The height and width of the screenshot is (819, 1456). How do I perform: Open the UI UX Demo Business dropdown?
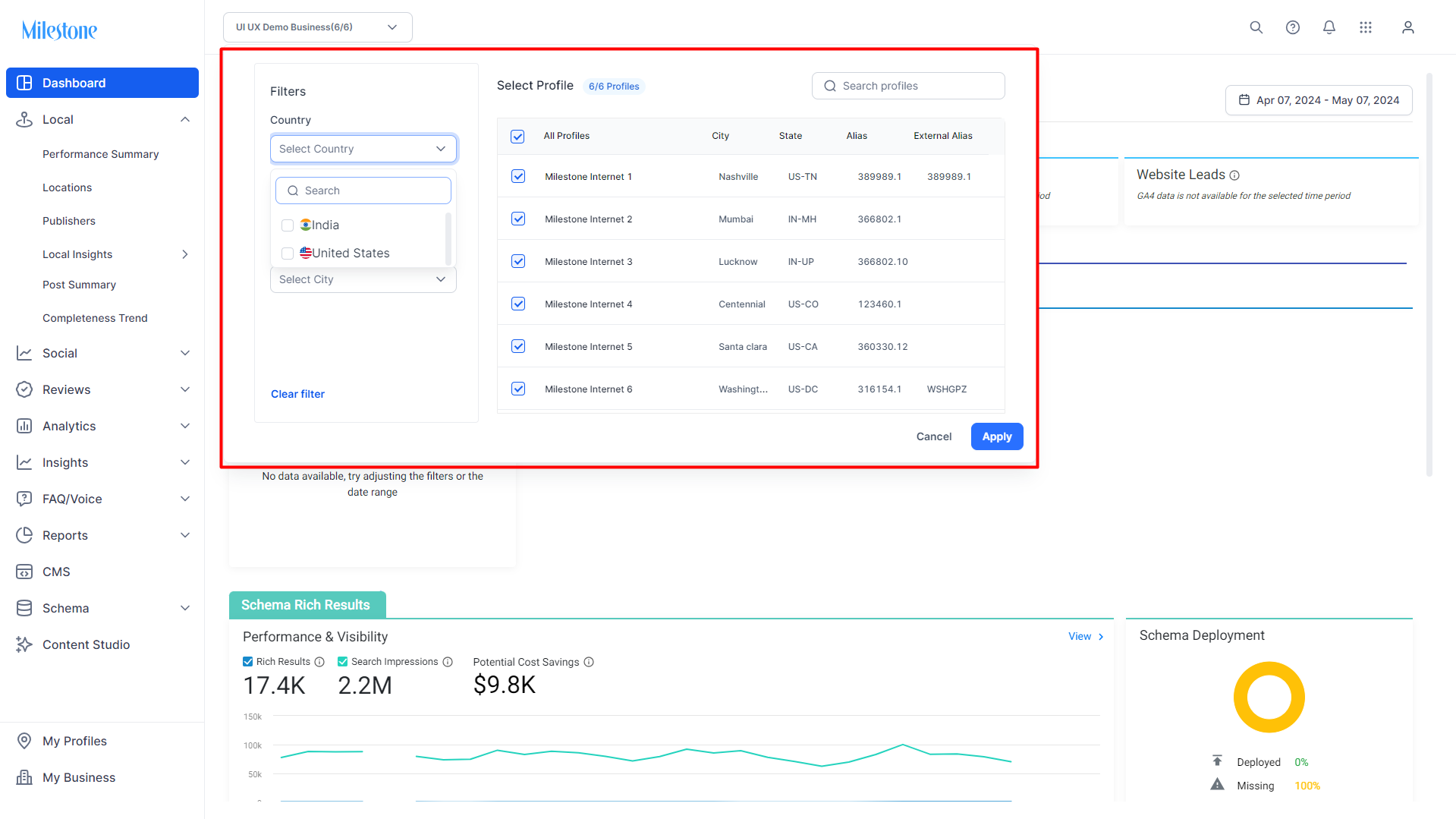pyautogui.click(x=318, y=27)
